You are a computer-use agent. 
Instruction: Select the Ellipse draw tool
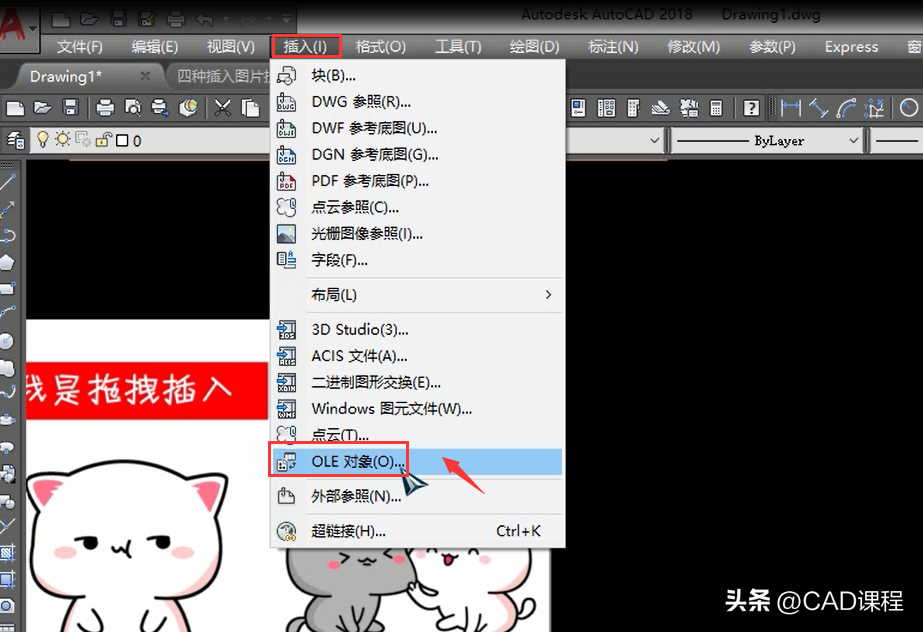(7, 420)
